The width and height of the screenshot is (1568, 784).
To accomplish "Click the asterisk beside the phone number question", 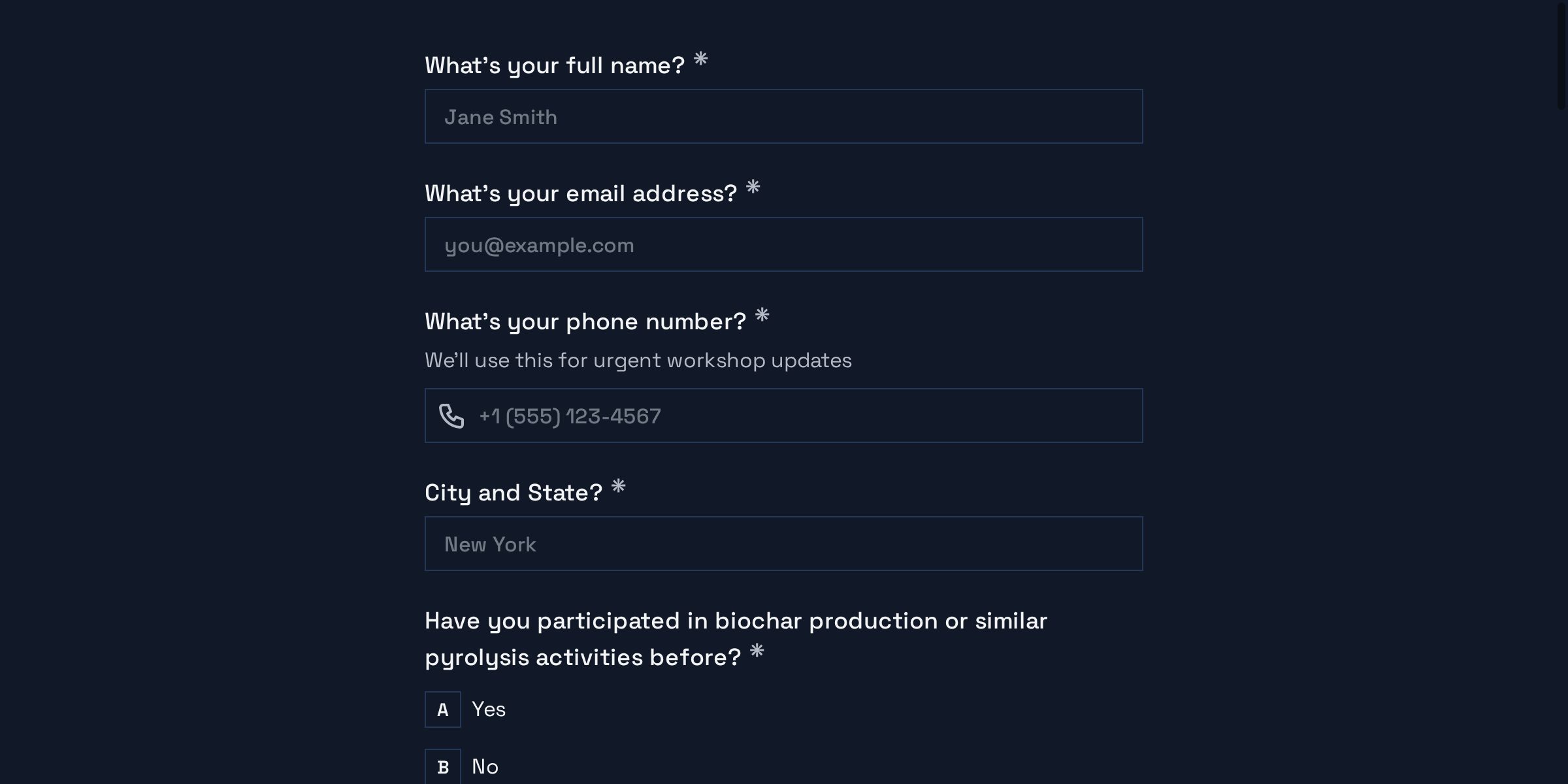I will pos(762,316).
